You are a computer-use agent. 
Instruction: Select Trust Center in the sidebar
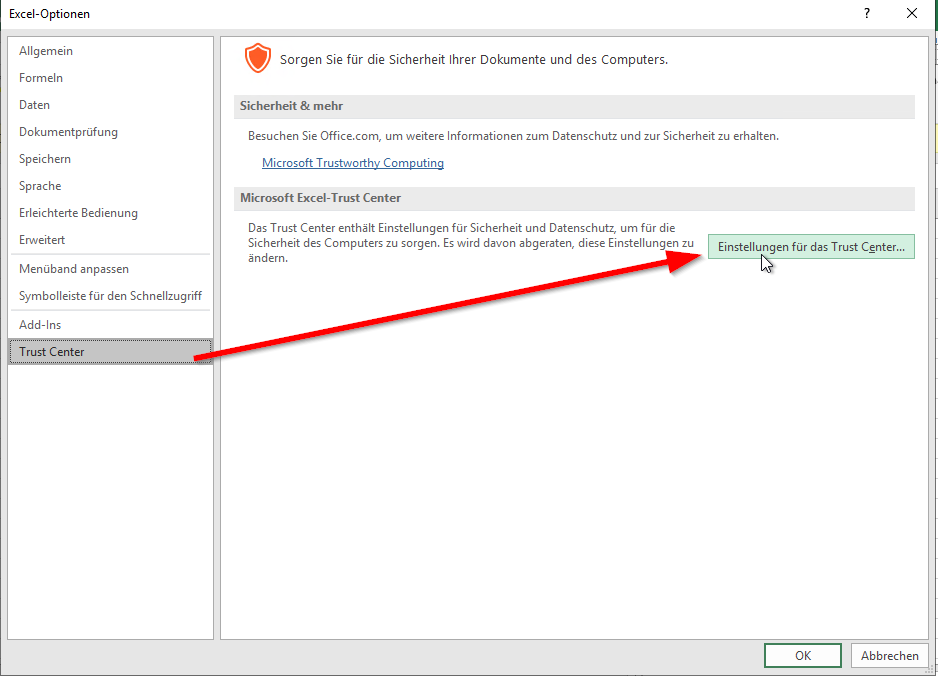coord(52,352)
